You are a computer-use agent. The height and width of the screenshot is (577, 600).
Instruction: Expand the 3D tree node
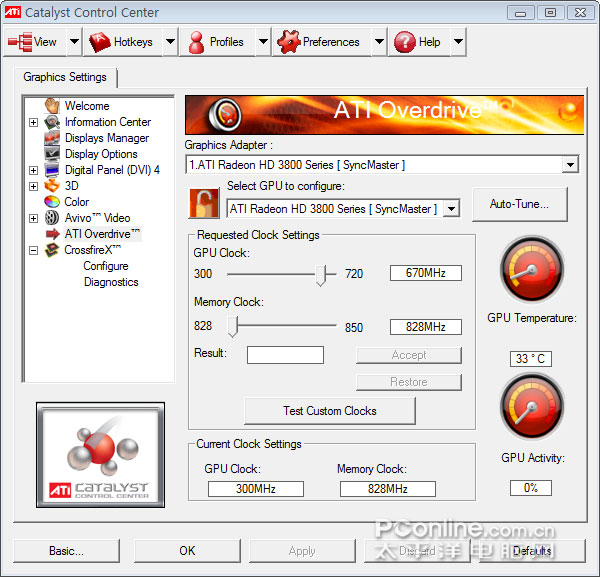click(x=34, y=186)
